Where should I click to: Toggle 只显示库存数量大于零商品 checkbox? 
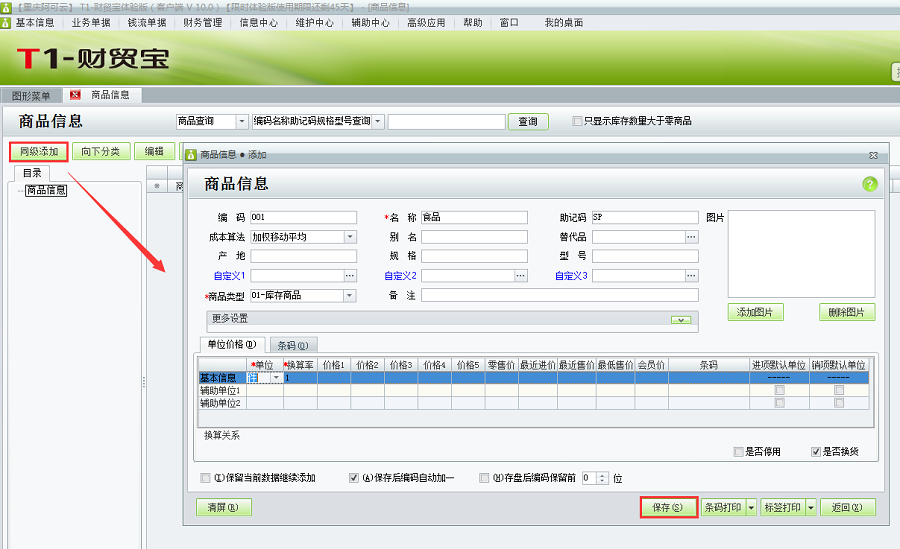pos(577,121)
